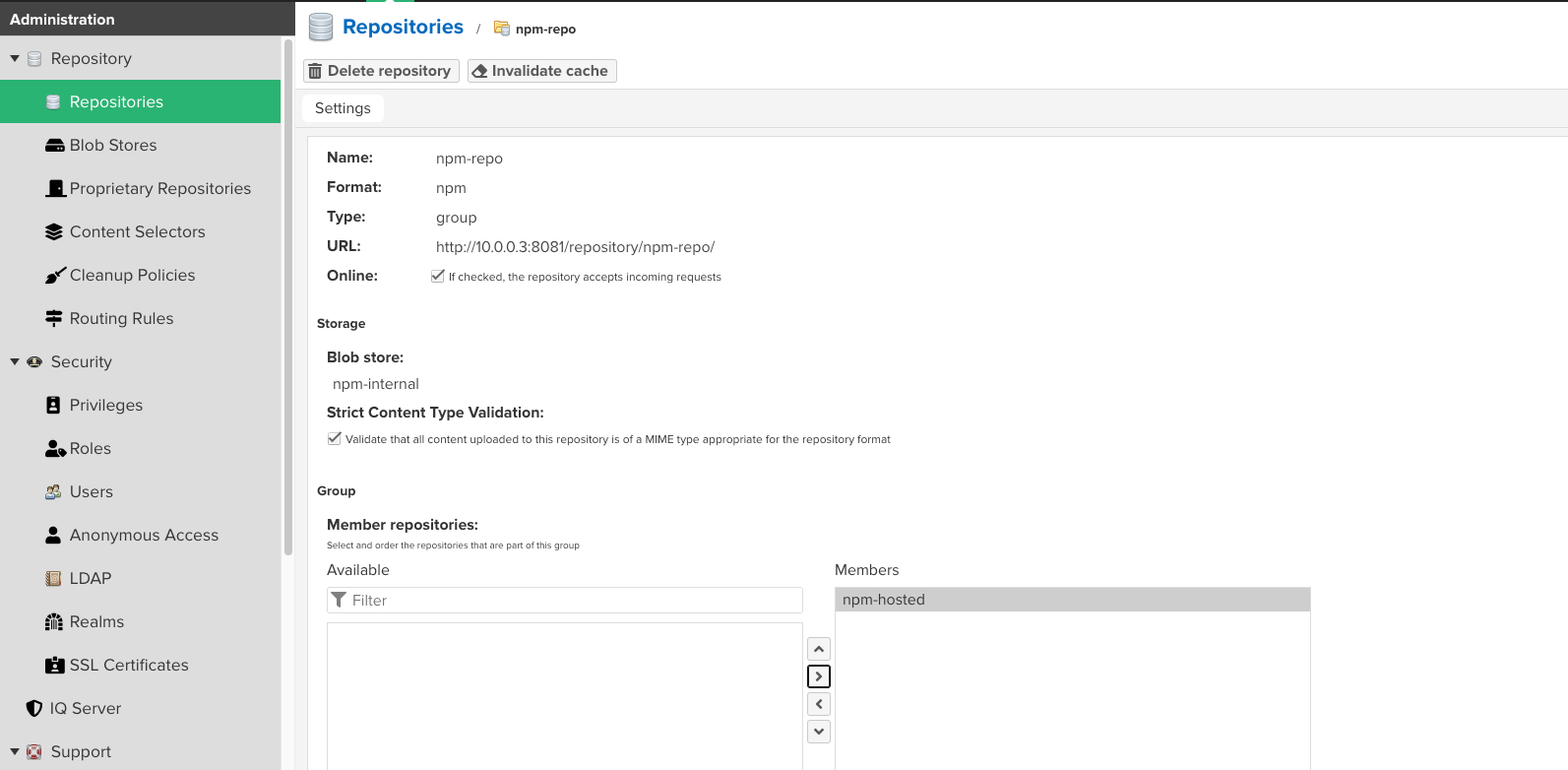Click the trash icon on Delete repository
The height and width of the screenshot is (770, 1568).
[x=315, y=72]
